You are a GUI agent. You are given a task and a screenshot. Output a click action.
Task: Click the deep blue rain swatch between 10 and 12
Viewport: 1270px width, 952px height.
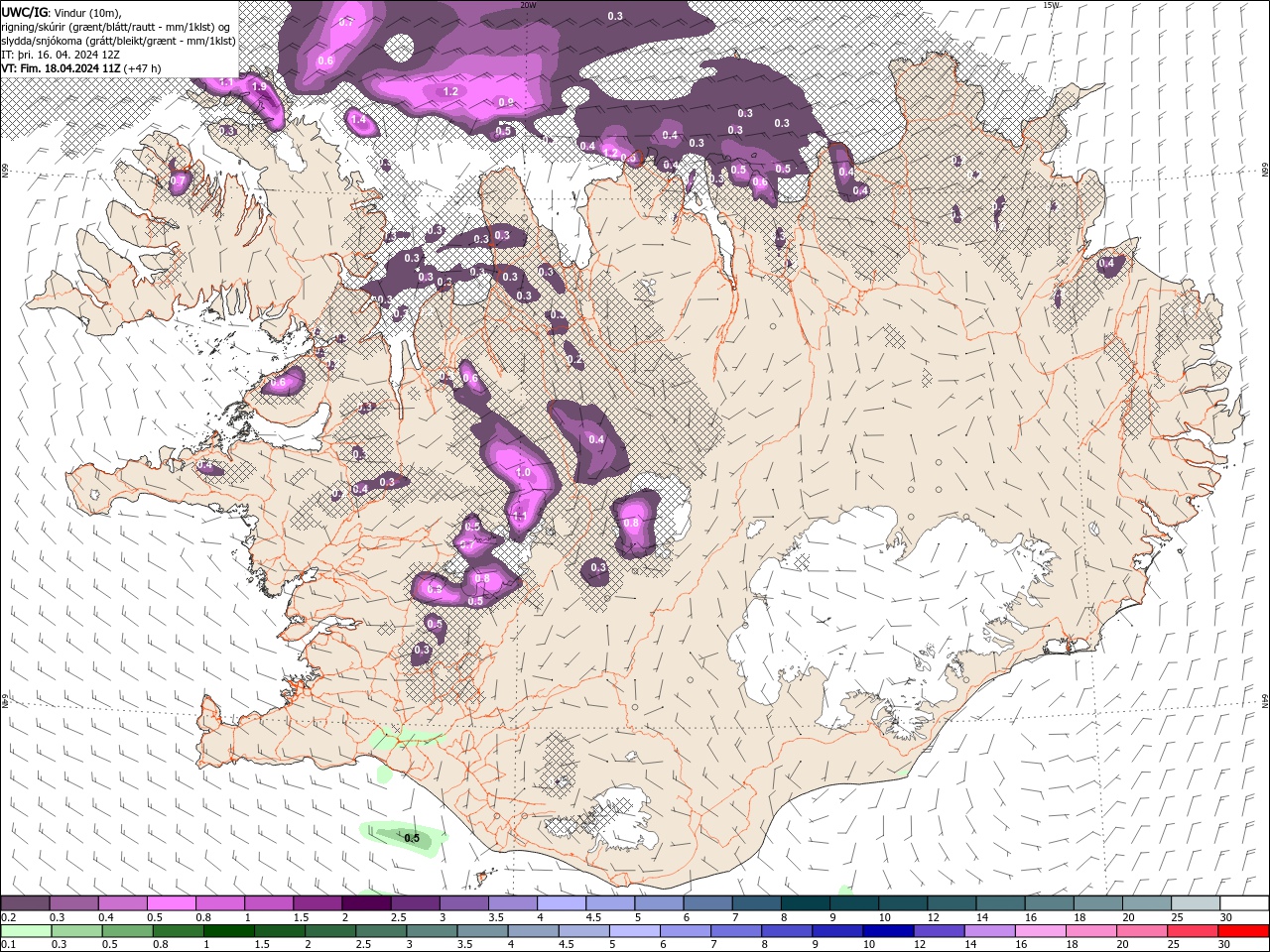point(888,931)
